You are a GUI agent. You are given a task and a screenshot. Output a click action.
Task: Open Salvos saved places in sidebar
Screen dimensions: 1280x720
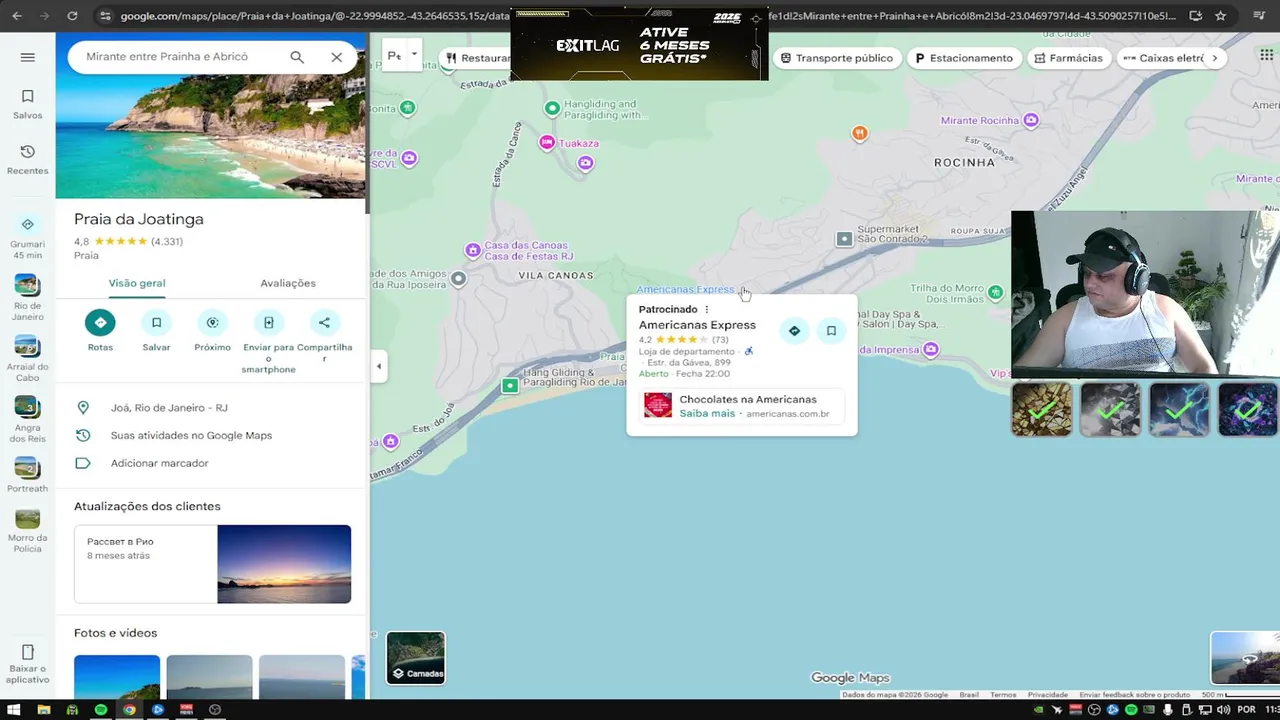tap(27, 104)
